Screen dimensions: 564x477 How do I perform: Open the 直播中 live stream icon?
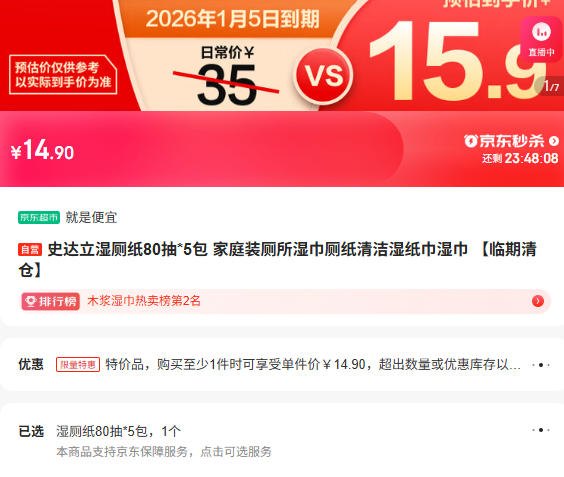pos(542,39)
